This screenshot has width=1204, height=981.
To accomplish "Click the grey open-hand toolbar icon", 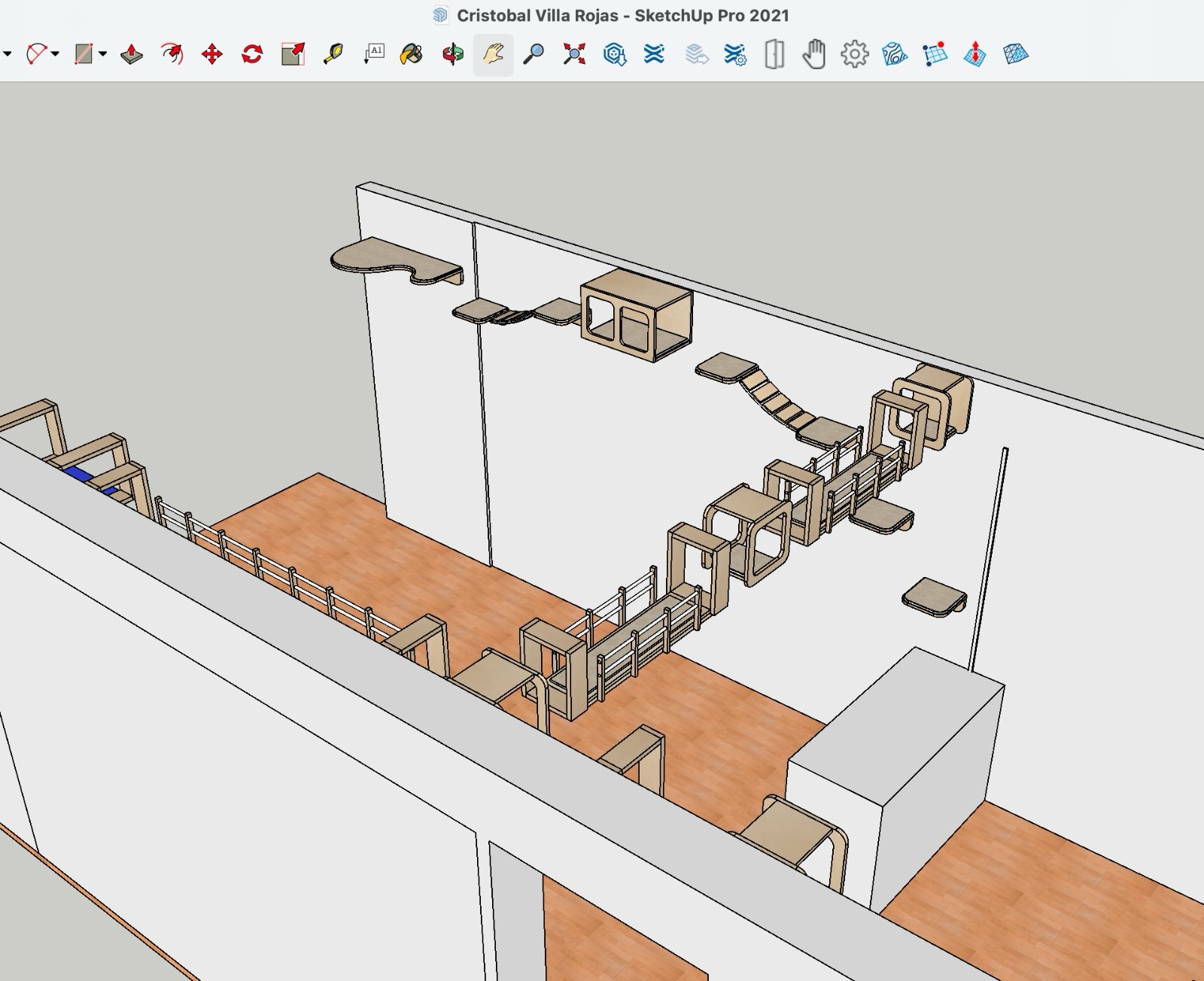I will [x=813, y=54].
